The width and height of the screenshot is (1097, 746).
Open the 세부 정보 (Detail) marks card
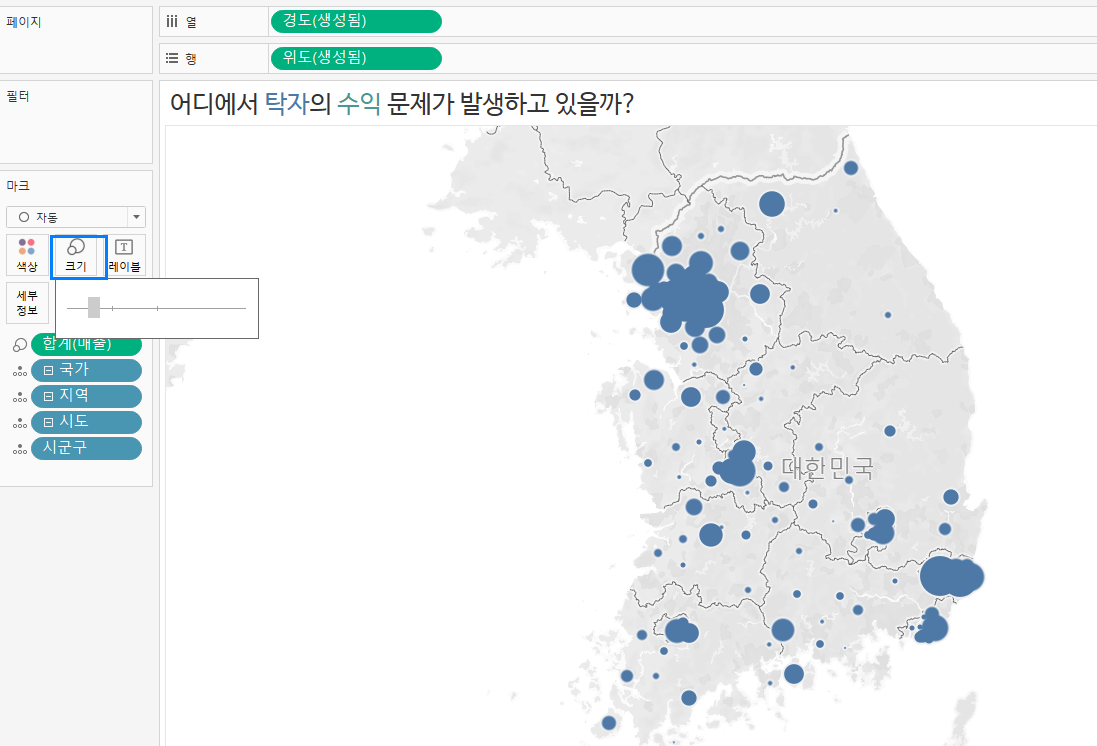tap(27, 303)
